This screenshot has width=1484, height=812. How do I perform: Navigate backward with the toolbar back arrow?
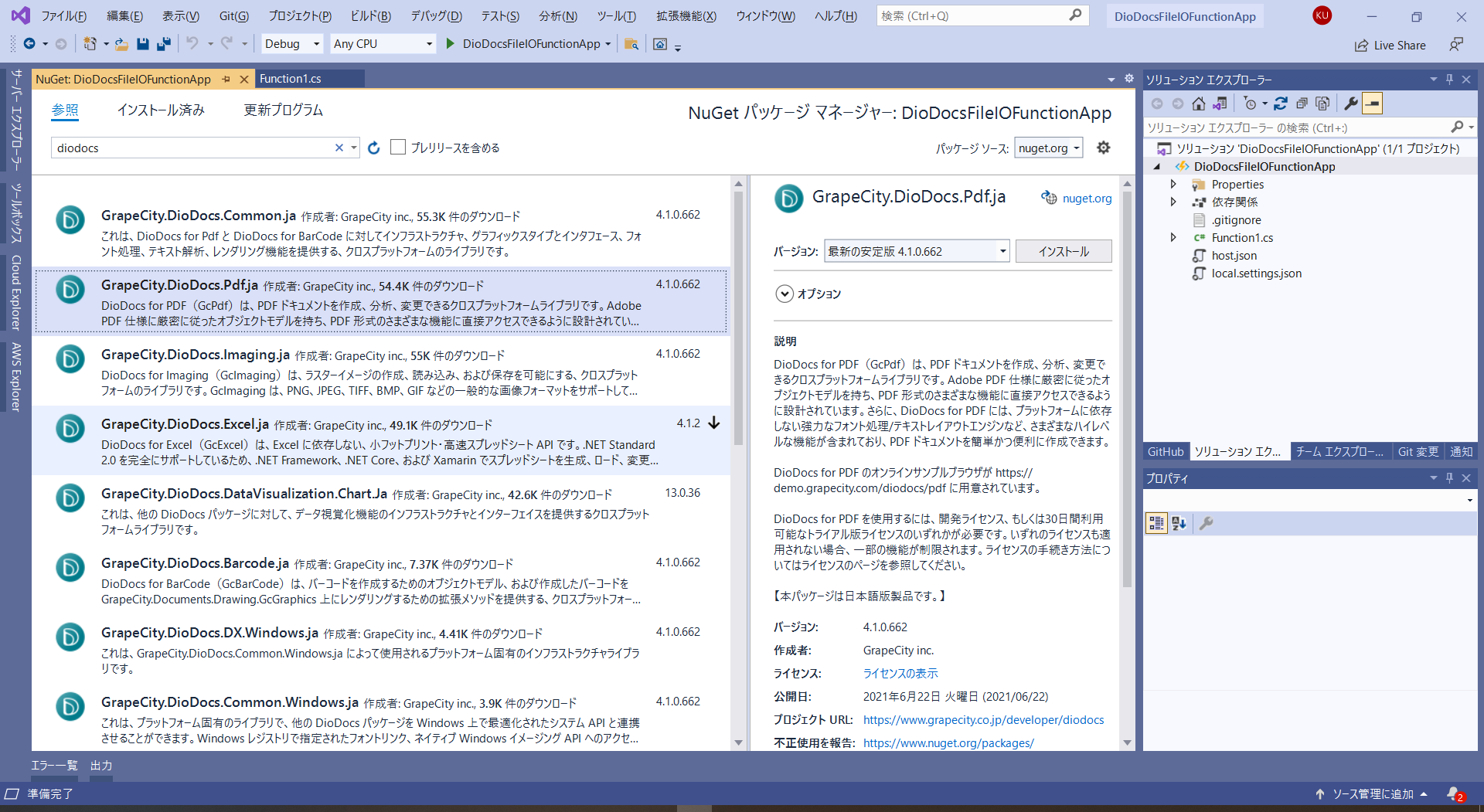(x=29, y=44)
